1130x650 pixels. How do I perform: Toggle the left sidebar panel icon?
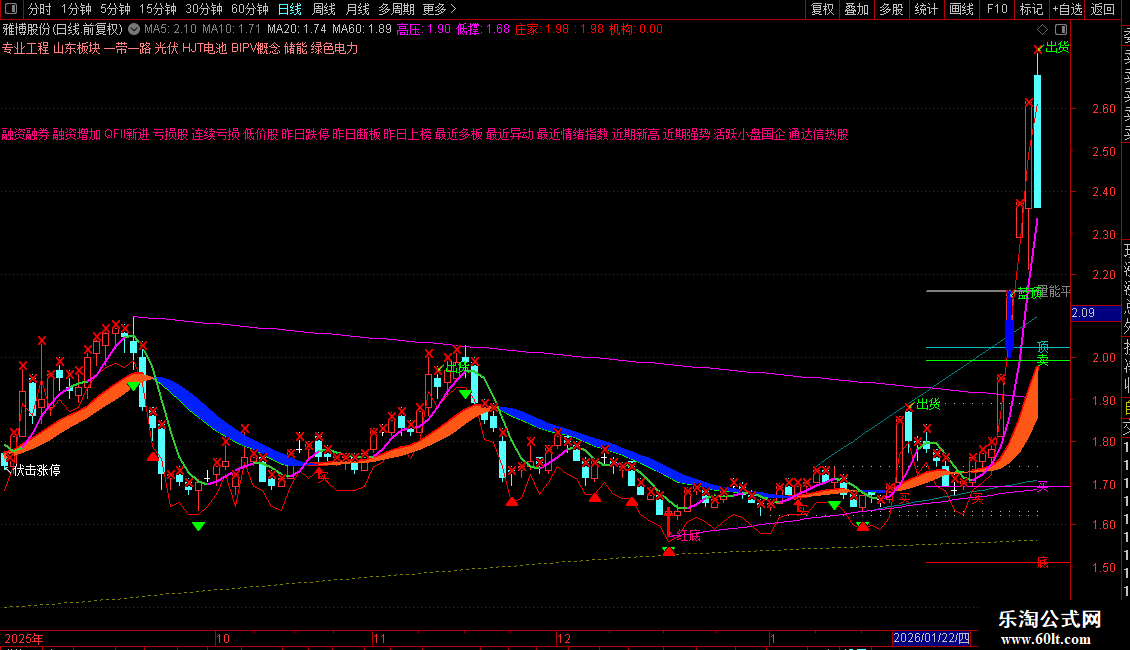(x=11, y=9)
